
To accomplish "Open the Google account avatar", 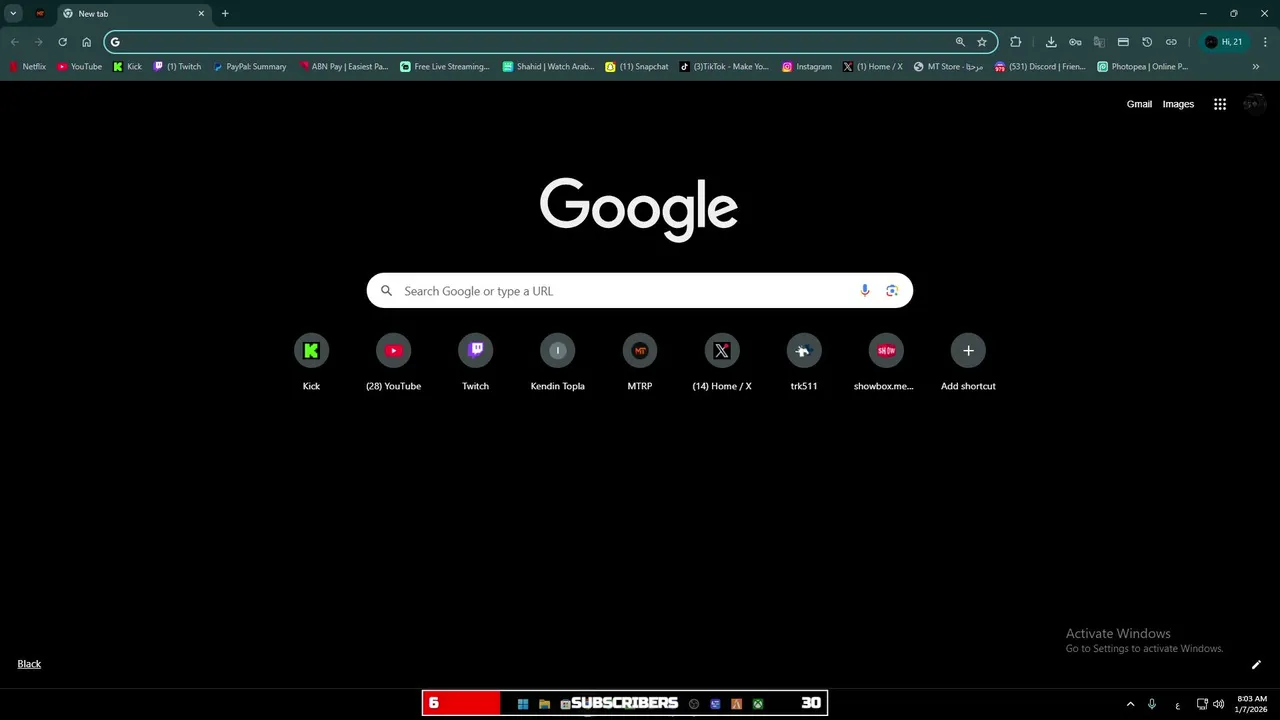I will click(1254, 104).
